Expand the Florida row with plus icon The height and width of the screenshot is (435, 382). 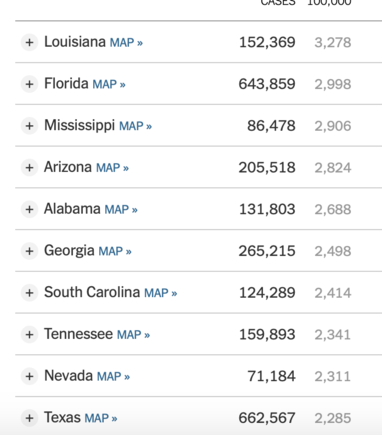(x=29, y=84)
